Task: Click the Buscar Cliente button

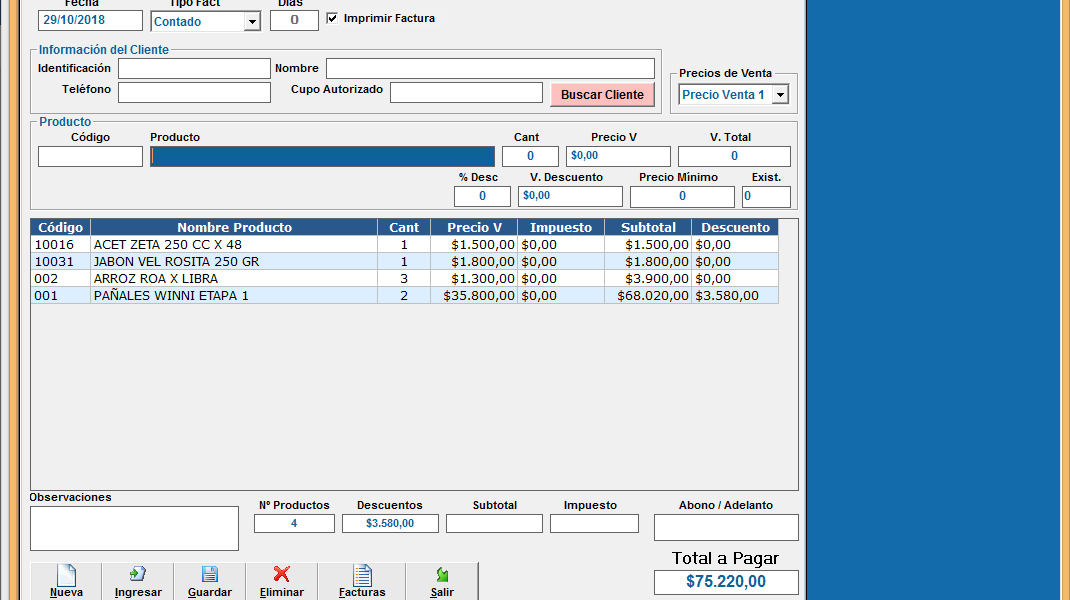Action: tap(602, 94)
